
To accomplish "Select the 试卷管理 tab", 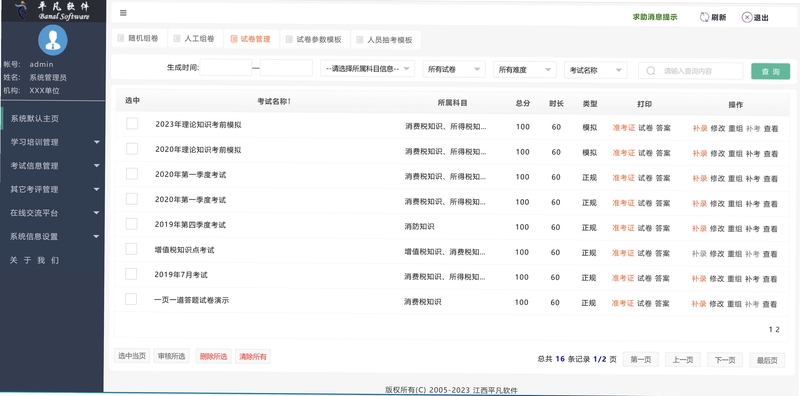I will click(x=252, y=39).
